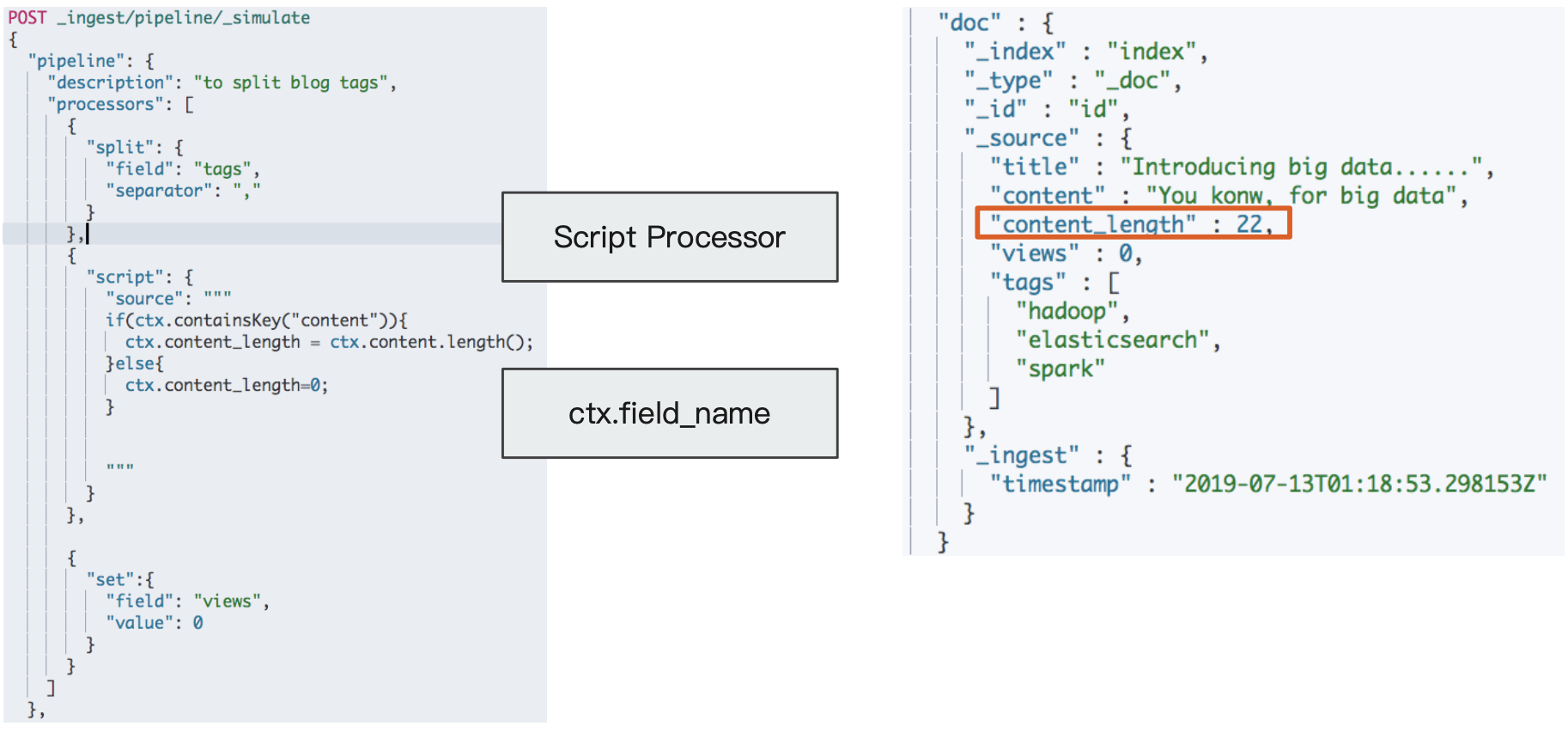Click the ctx.field_name label box
Image resolution: width=1568 pixels, height=732 pixels.
[670, 413]
